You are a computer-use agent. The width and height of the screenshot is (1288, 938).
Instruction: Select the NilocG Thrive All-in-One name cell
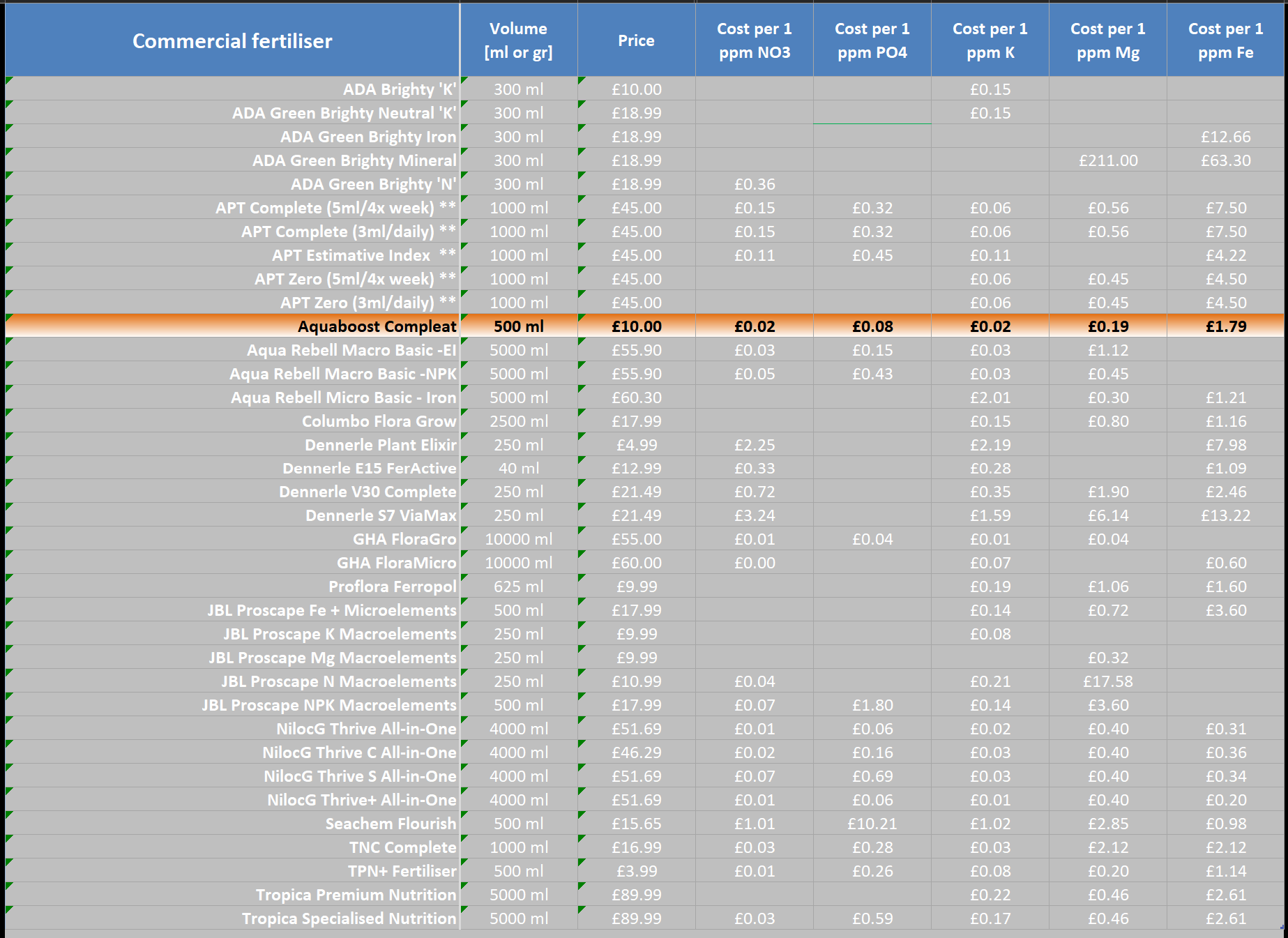(x=232, y=729)
